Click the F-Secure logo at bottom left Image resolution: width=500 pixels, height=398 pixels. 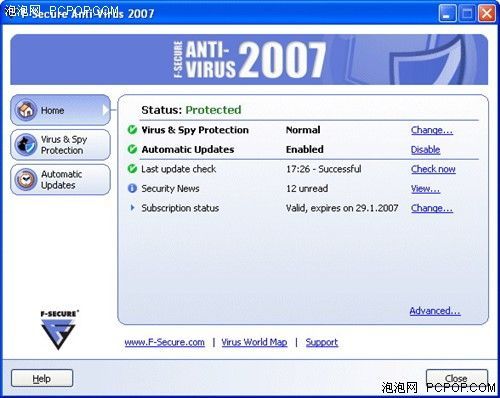[x=59, y=330]
